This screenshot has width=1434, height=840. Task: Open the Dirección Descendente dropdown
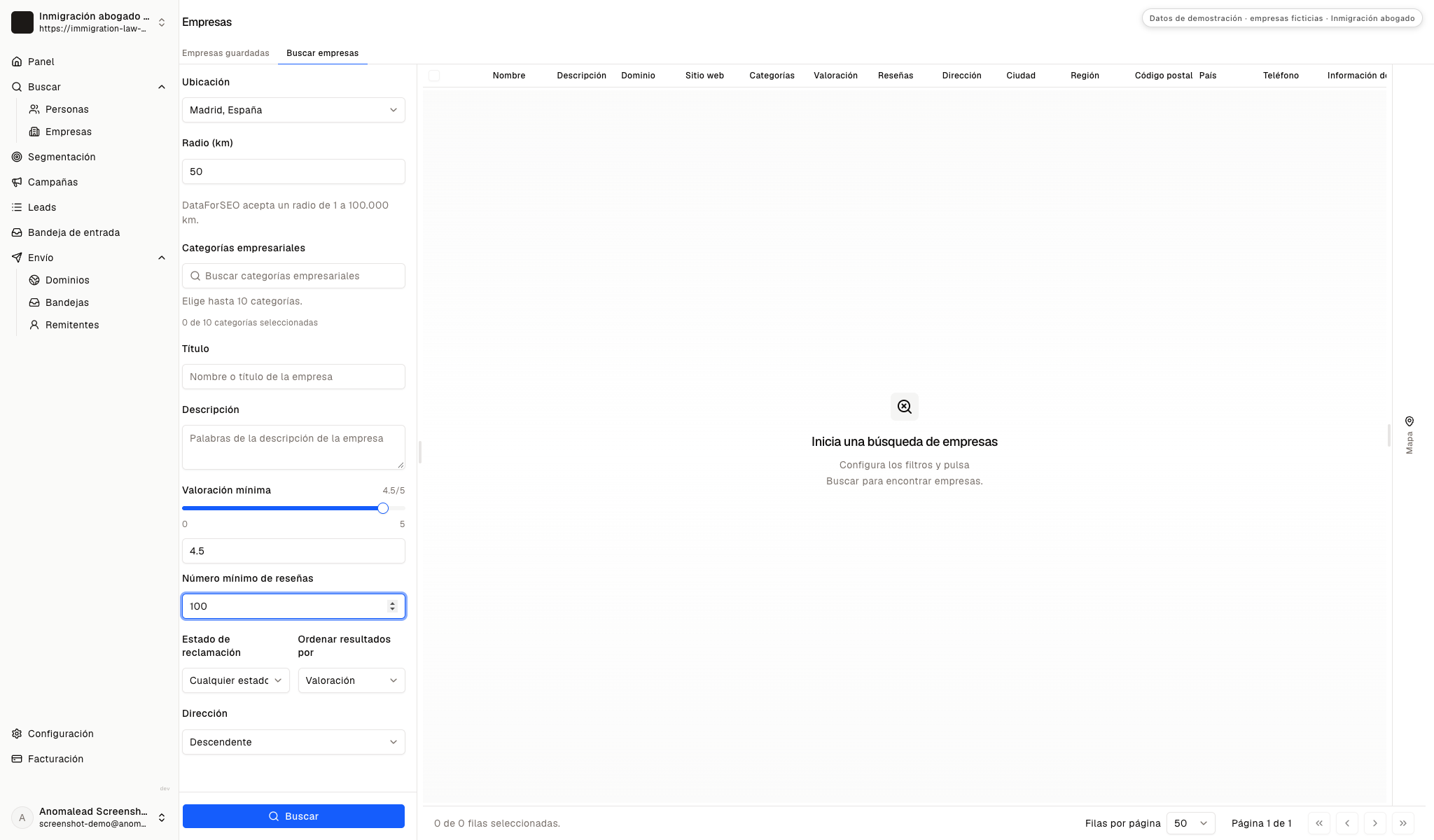pos(293,742)
